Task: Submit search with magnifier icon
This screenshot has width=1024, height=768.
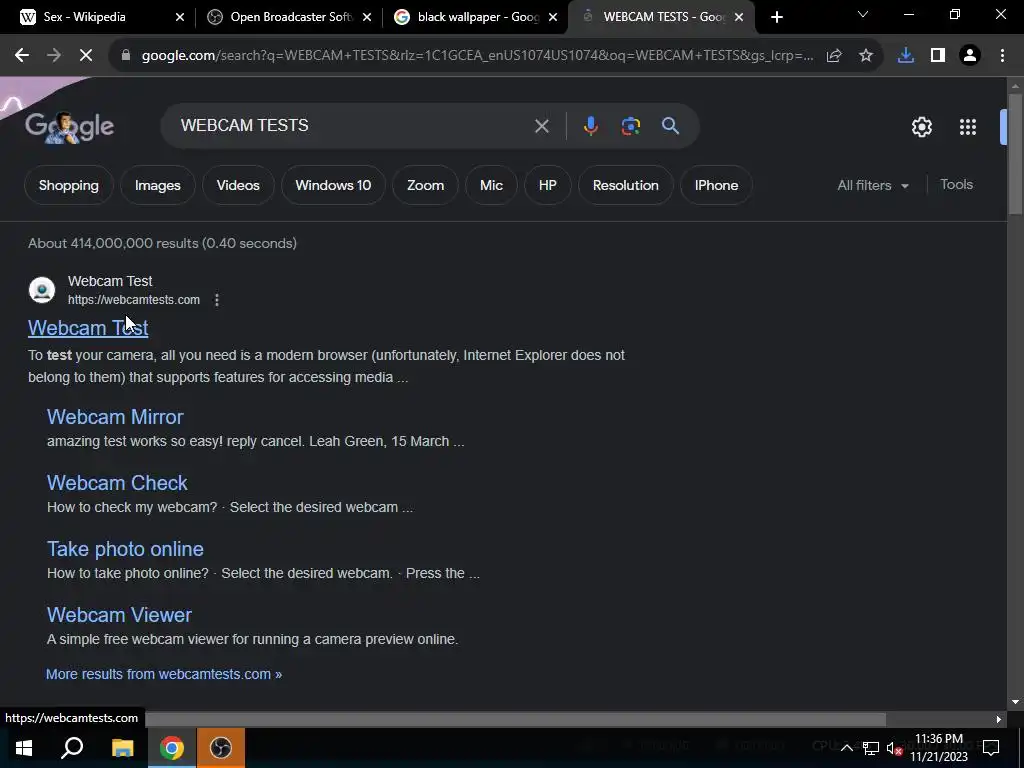Action: click(x=670, y=125)
